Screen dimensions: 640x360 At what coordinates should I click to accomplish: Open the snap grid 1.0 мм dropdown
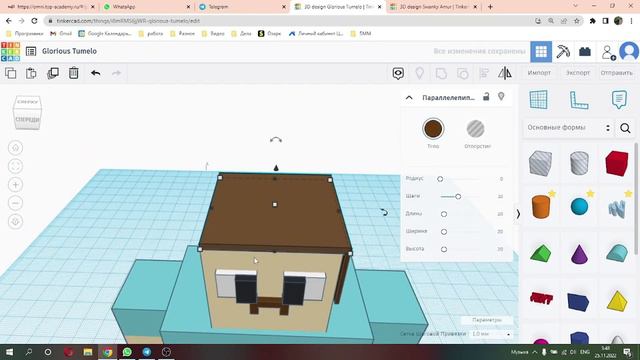click(x=491, y=334)
